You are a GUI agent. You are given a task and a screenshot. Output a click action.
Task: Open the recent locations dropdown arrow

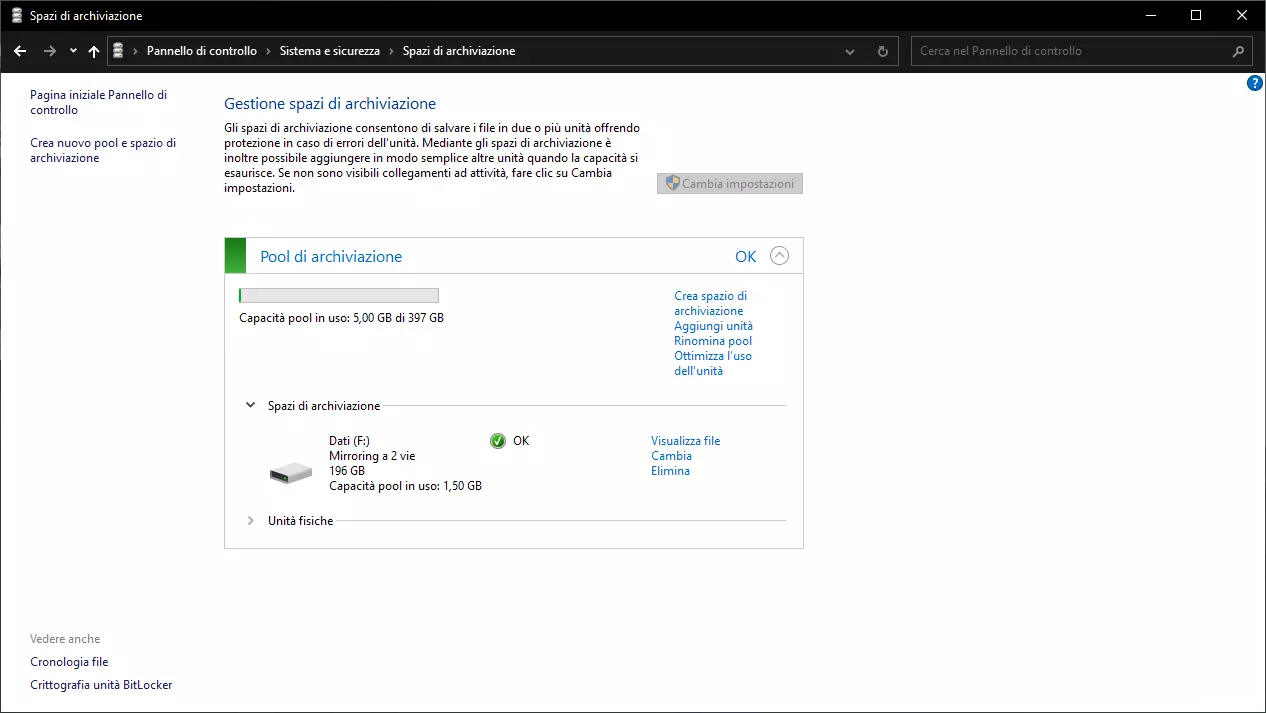pyautogui.click(x=73, y=51)
